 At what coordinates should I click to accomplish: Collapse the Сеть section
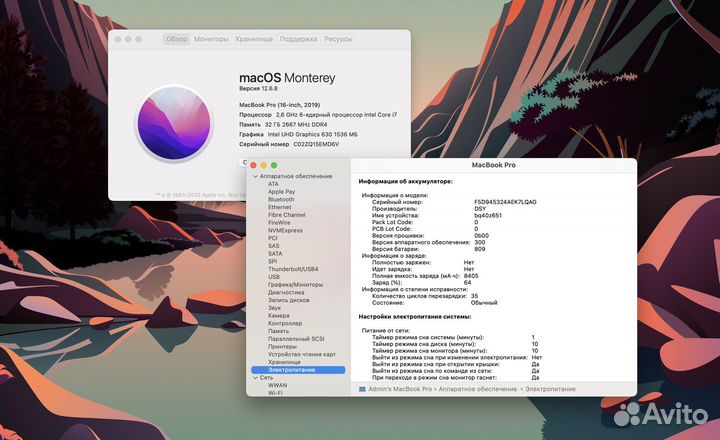(x=255, y=378)
